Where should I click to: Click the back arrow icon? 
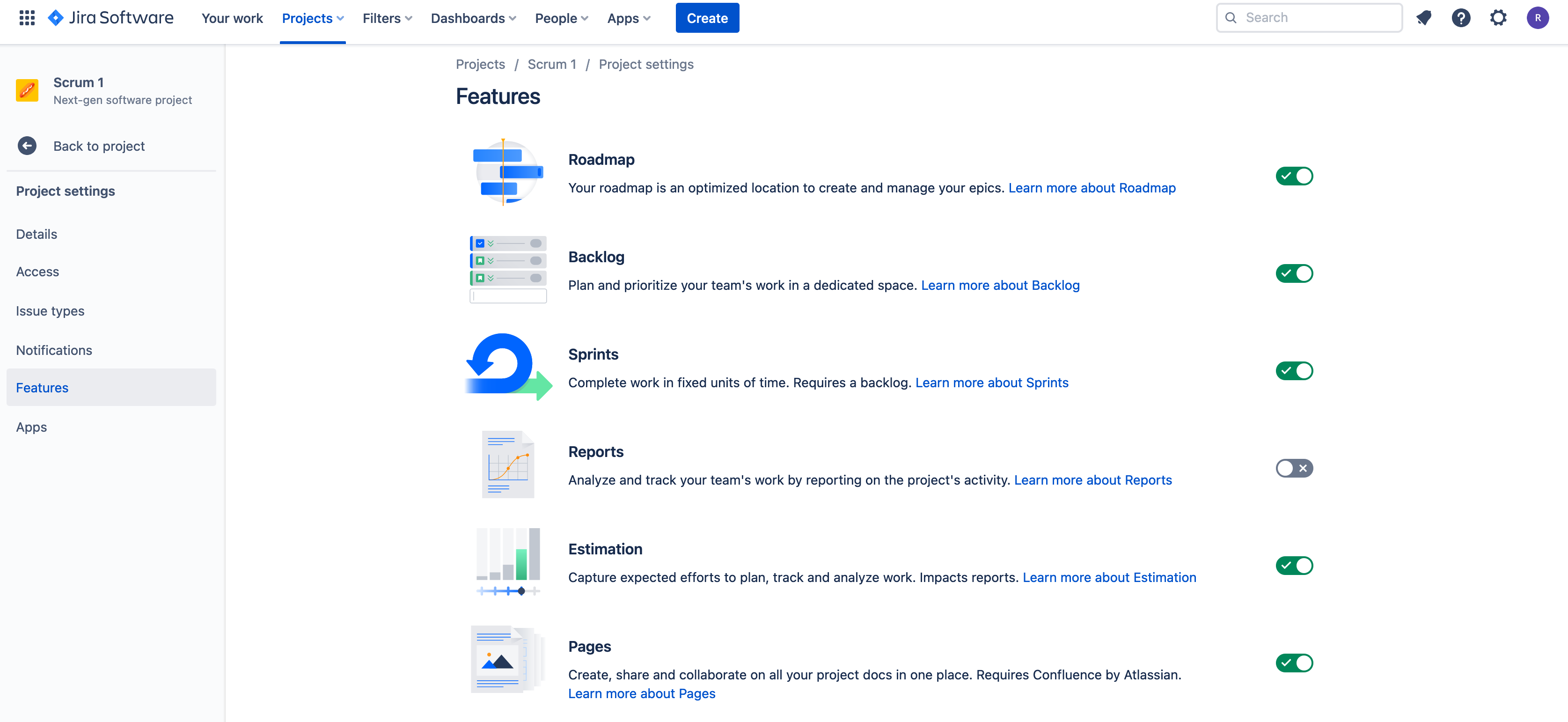click(x=27, y=146)
